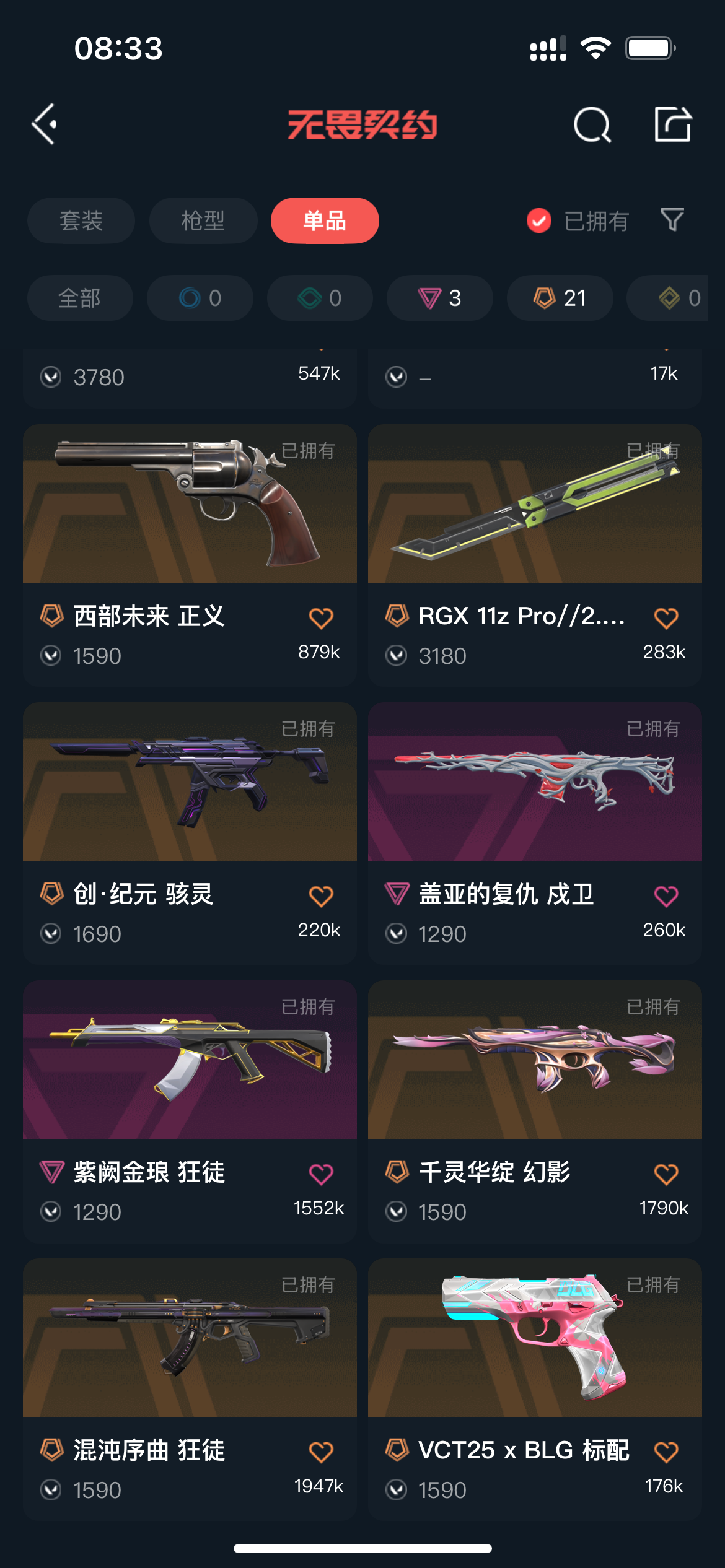The height and width of the screenshot is (1568, 725).
Task: Open the search magnifier icon
Action: 592,124
